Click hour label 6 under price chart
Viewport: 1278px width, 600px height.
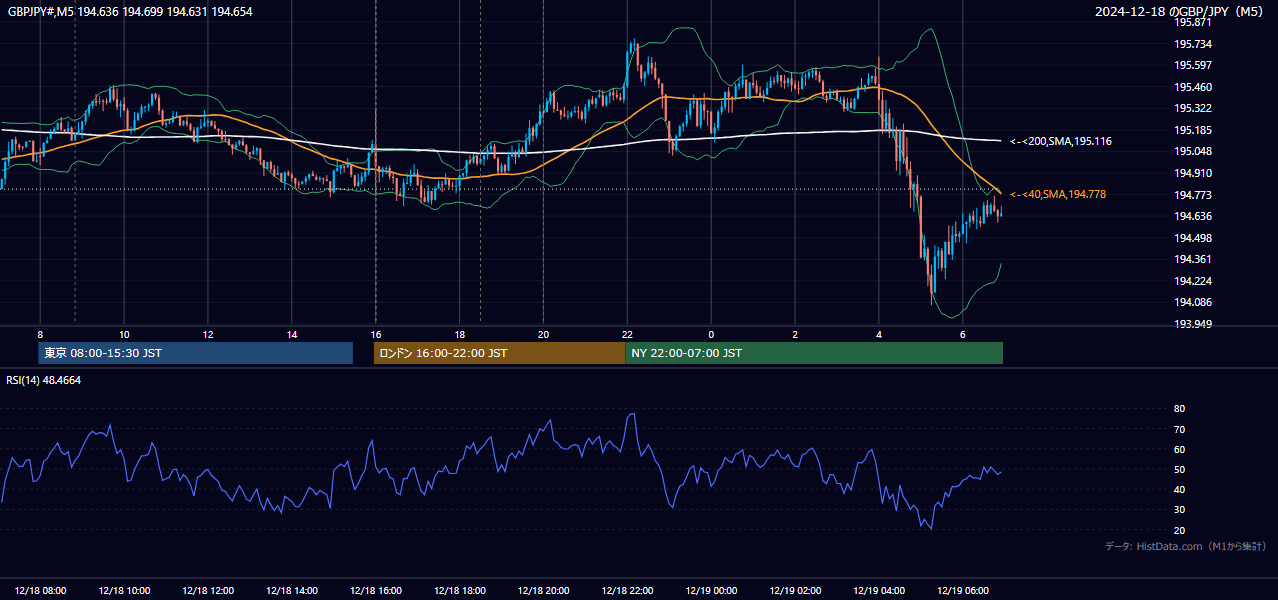pyautogui.click(x=962, y=334)
